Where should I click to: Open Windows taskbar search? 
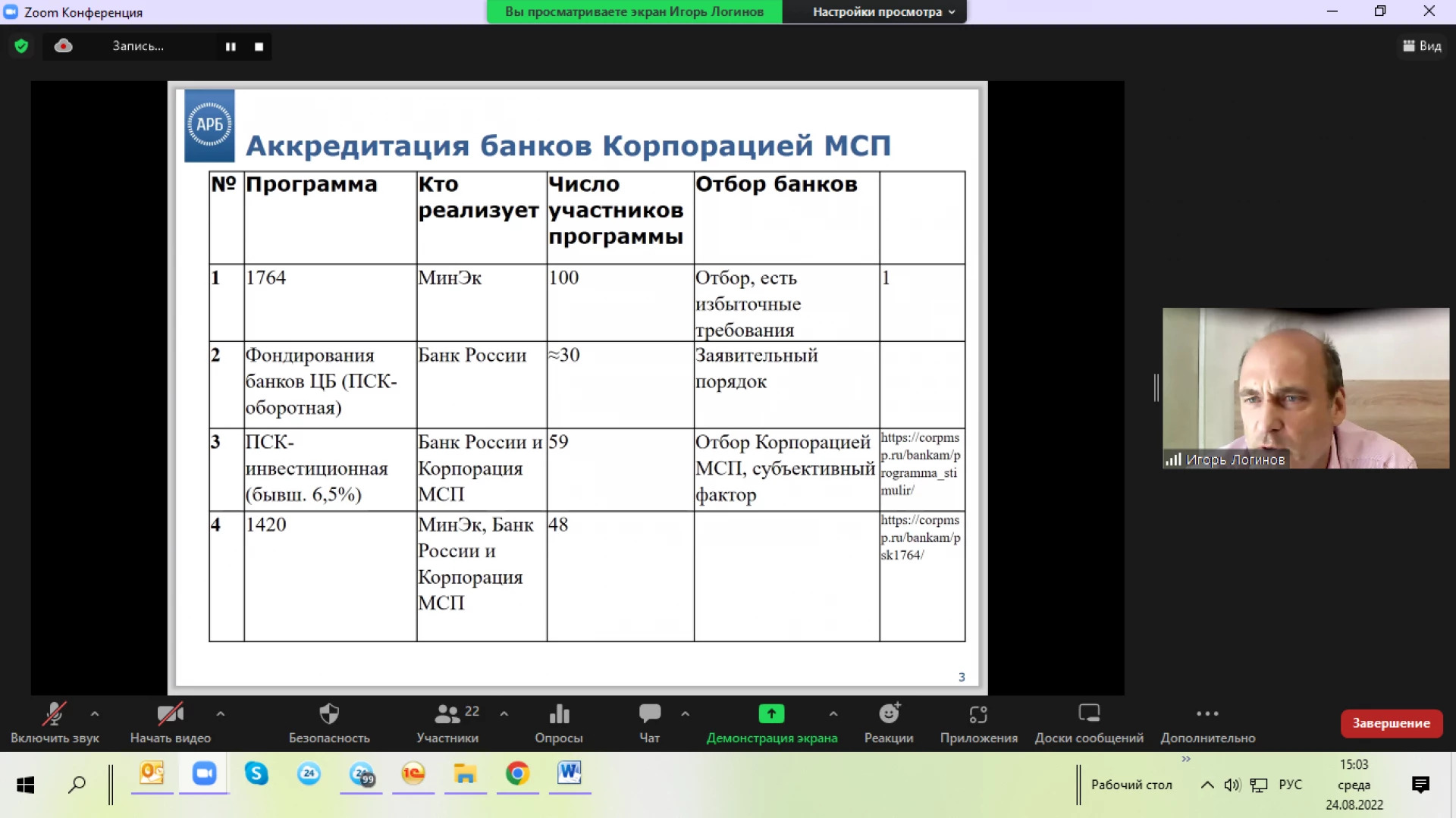tap(77, 785)
